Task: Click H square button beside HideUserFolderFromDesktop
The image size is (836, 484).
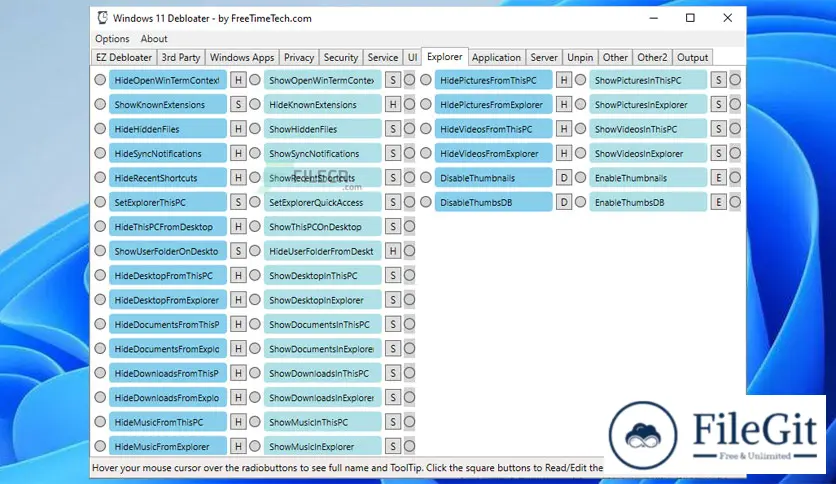Action: coord(393,251)
